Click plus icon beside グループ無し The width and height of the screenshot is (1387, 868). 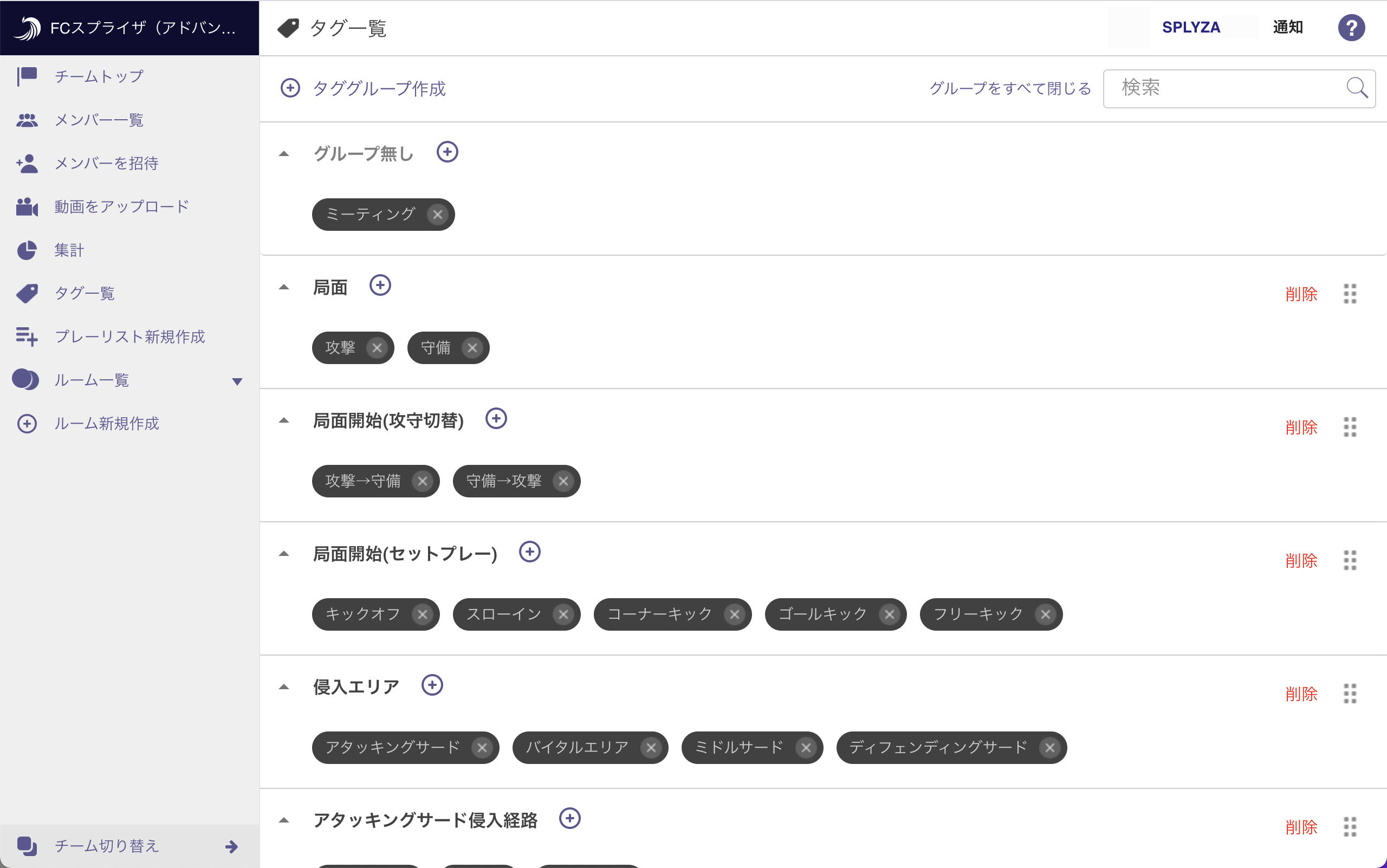coord(447,152)
